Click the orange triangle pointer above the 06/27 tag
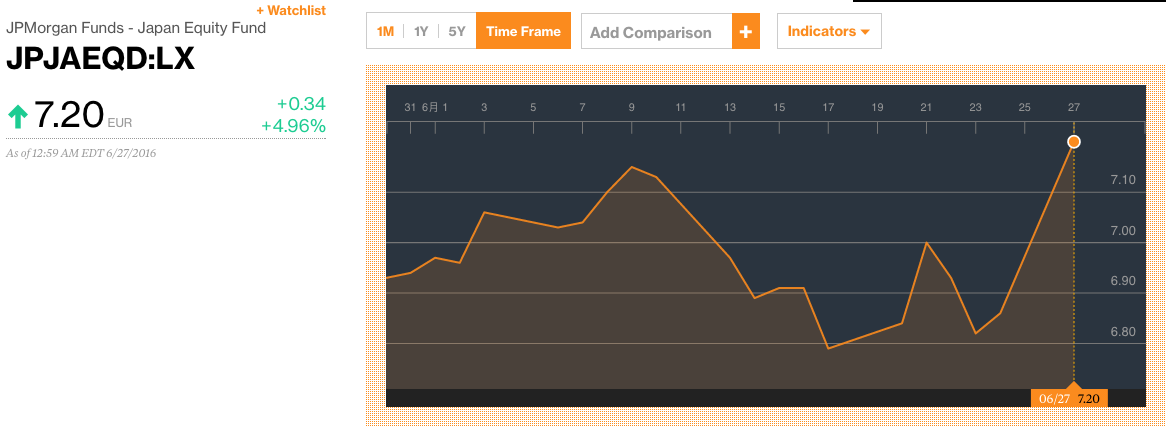This screenshot has height=444, width=1174. pyautogui.click(x=1074, y=385)
